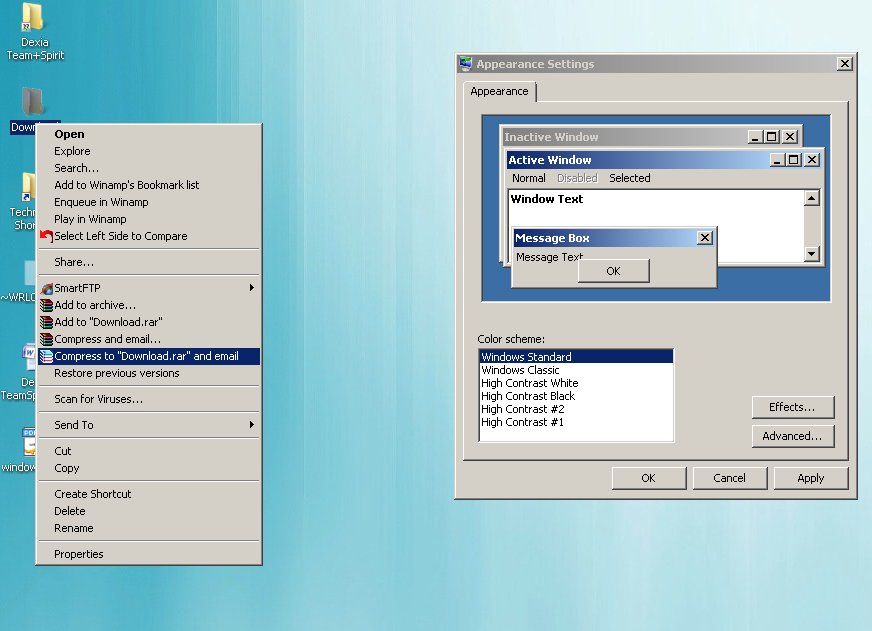
Task: Click WinRAR icon beside Add to "Download.rar"
Action: pyautogui.click(x=46, y=322)
